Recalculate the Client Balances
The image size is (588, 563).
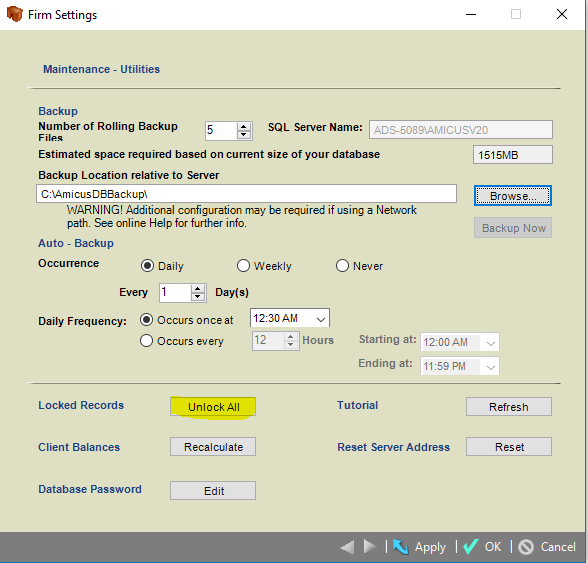213,447
